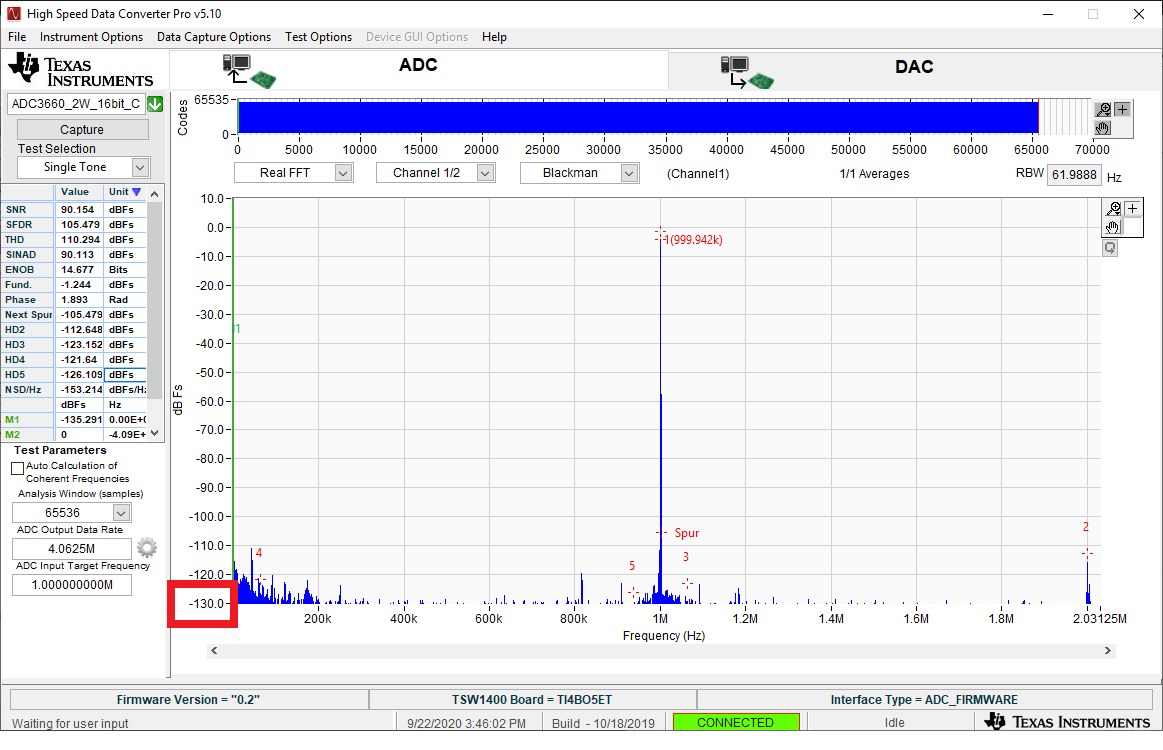Enable Auto Calculation of Coherent Frequencies
The image size is (1163, 750).
point(17,466)
